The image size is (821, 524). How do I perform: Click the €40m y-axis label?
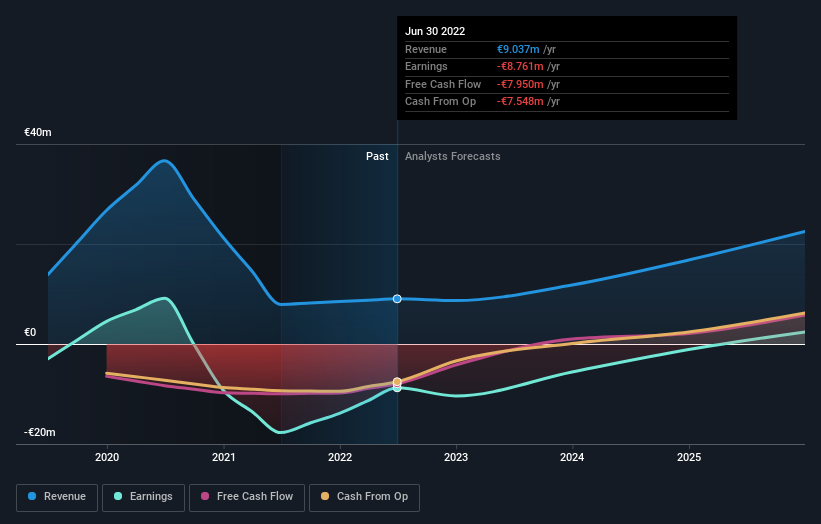point(38,132)
